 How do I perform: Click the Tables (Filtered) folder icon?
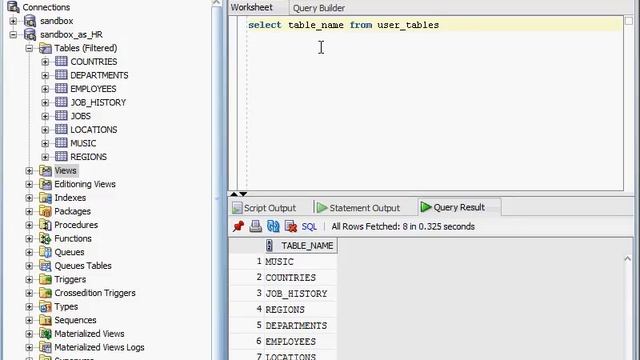[x=45, y=48]
